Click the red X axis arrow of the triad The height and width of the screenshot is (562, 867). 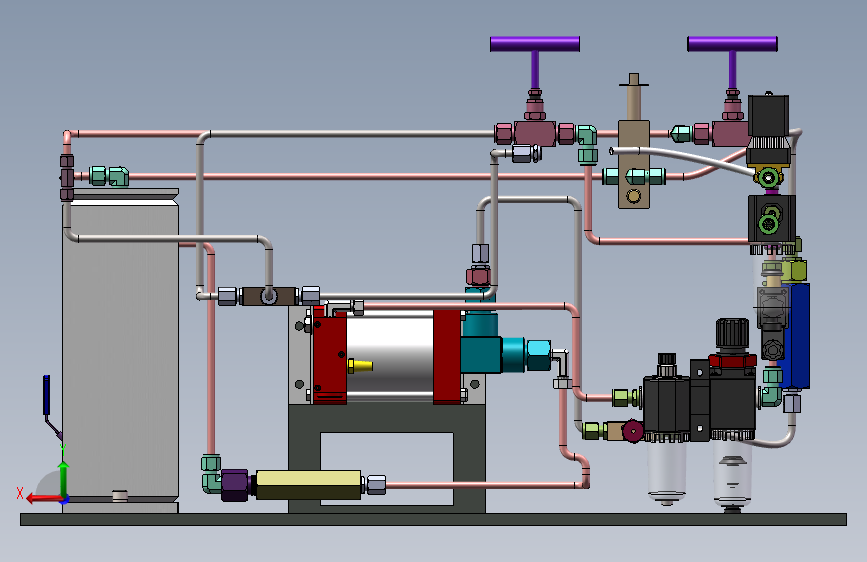(43, 499)
